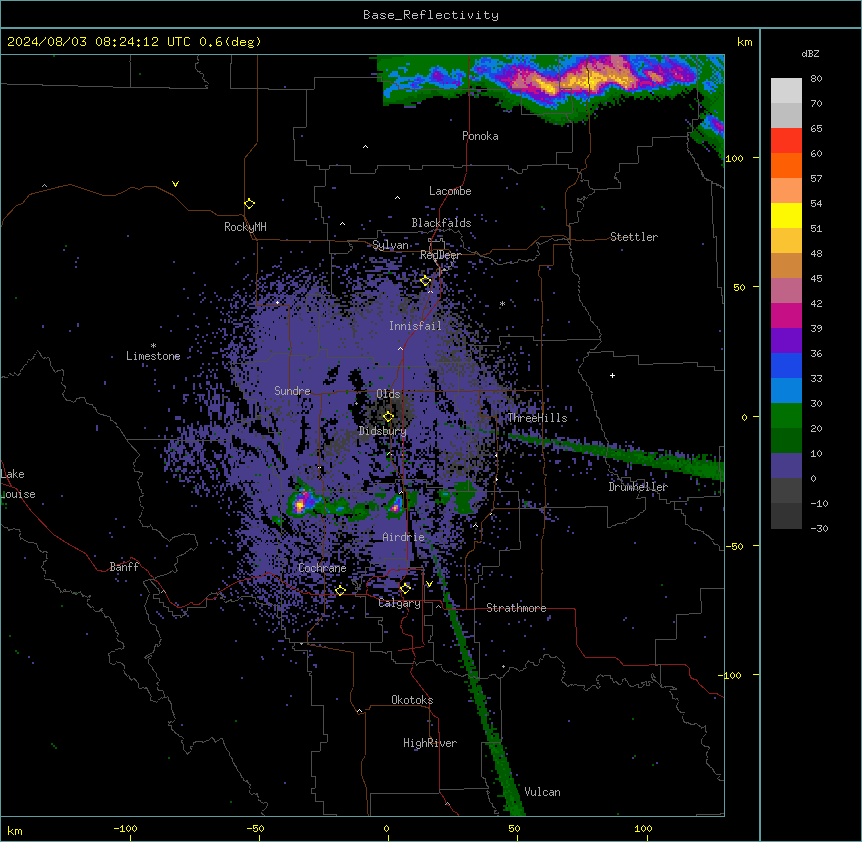862x842 pixels.
Task: Pick the magenta legend swatch between 42 and 39
Action: [786, 316]
